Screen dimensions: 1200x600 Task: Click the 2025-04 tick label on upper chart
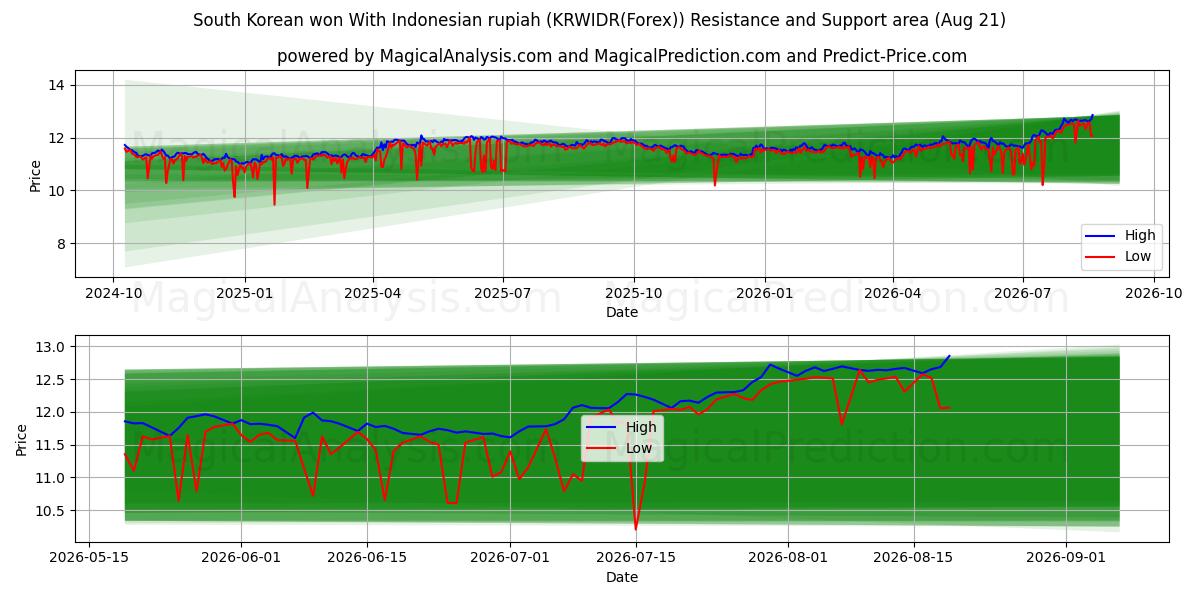[373, 294]
